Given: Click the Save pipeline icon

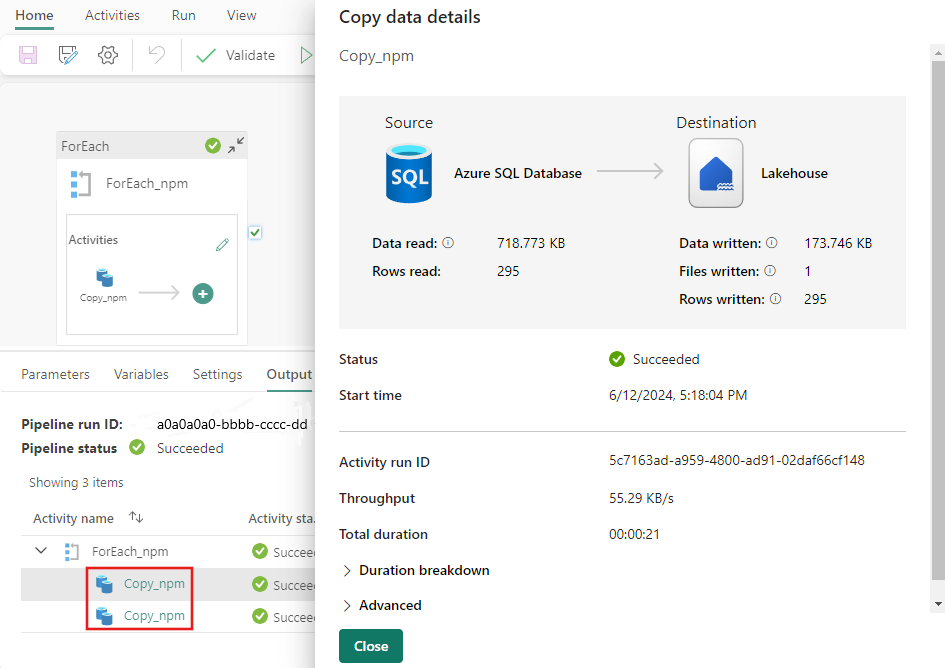Looking at the screenshot, I should click(x=28, y=55).
